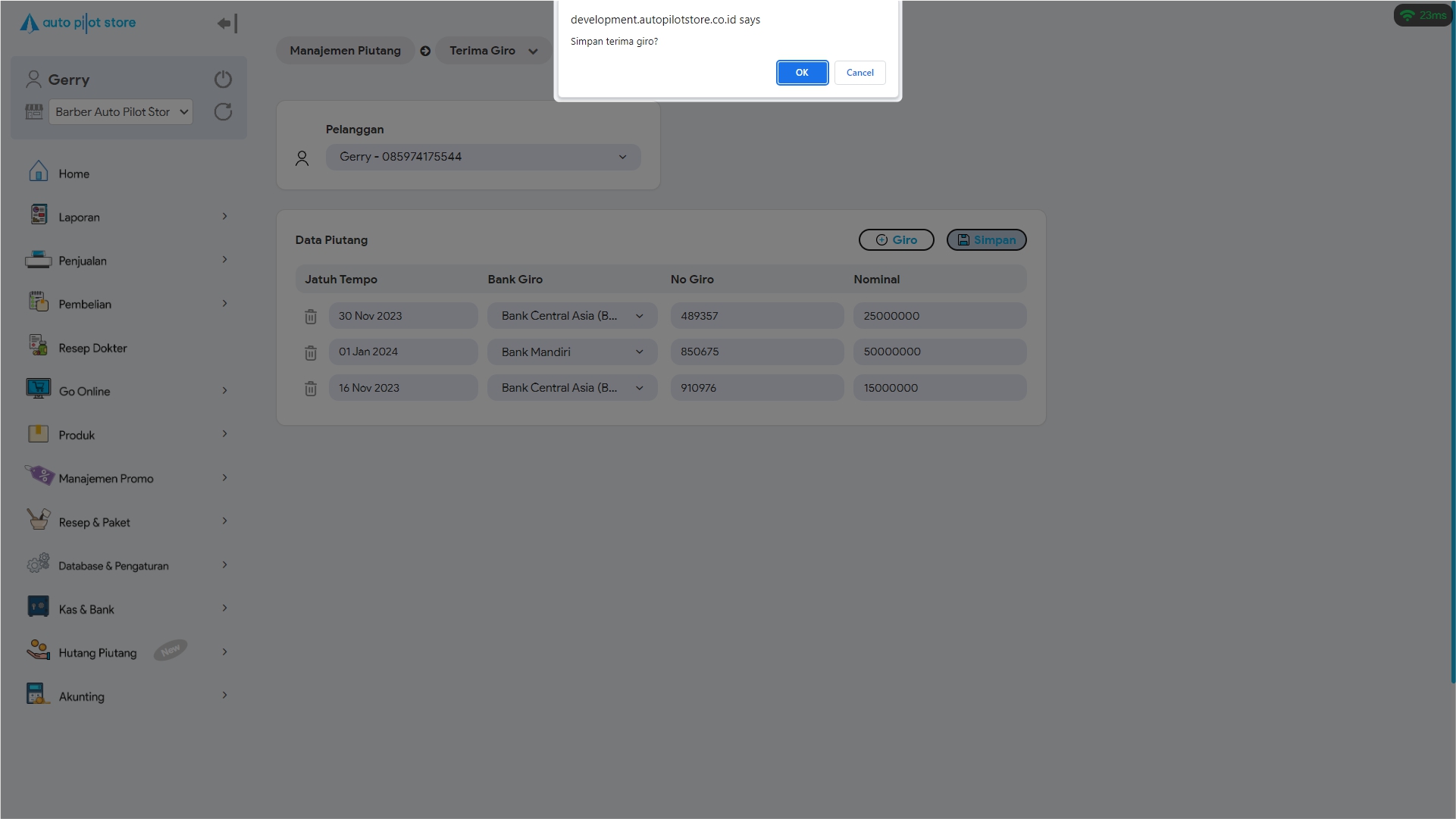The height and width of the screenshot is (819, 1456).
Task: Click the sidebar collapse arrow icon
Action: [x=227, y=23]
